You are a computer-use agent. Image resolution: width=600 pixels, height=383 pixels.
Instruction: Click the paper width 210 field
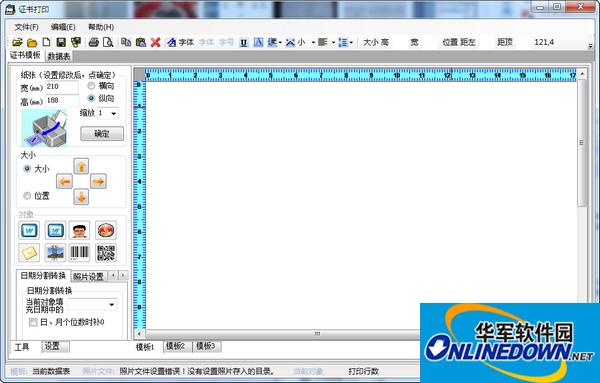coord(62,87)
